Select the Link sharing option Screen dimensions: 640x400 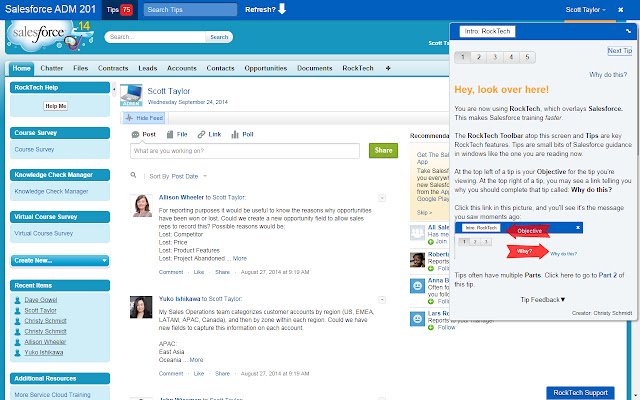(209, 134)
